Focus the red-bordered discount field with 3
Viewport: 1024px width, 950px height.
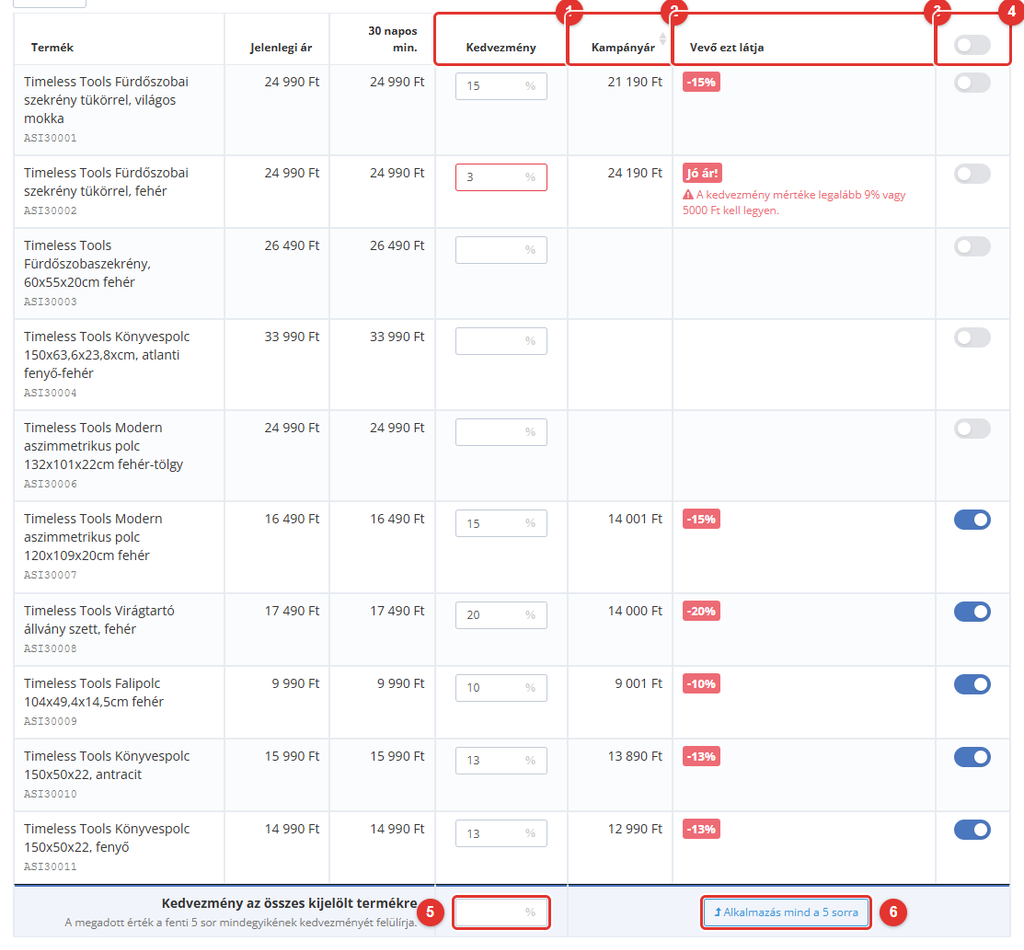501,177
